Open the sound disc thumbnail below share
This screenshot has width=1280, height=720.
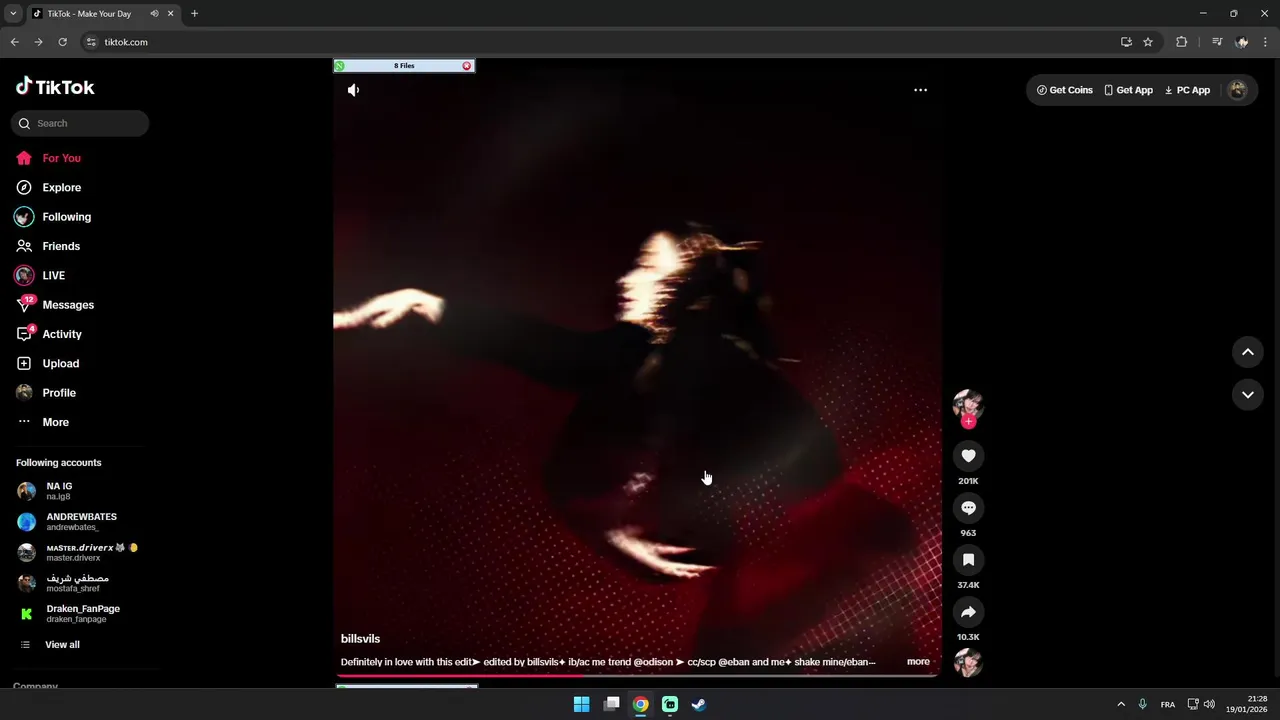point(968,663)
